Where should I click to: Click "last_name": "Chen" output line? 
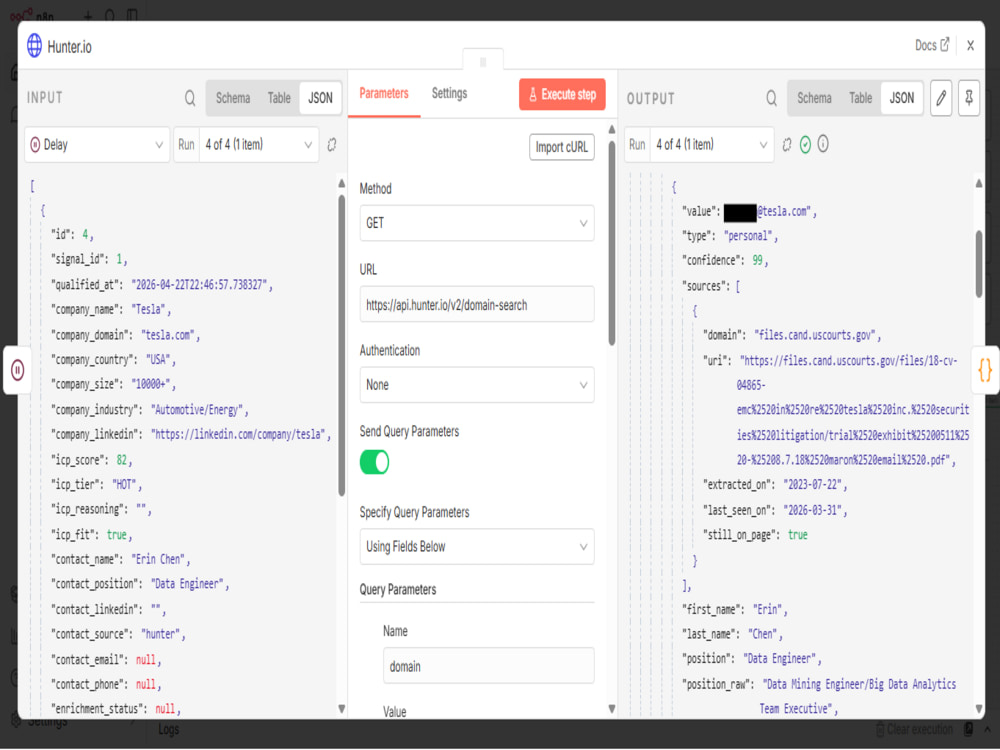[x=732, y=635]
